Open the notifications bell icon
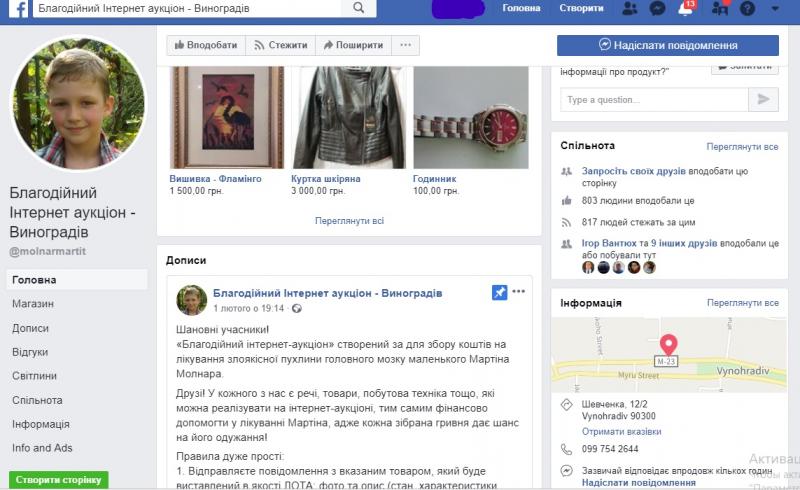800x490 pixels. pos(685,8)
